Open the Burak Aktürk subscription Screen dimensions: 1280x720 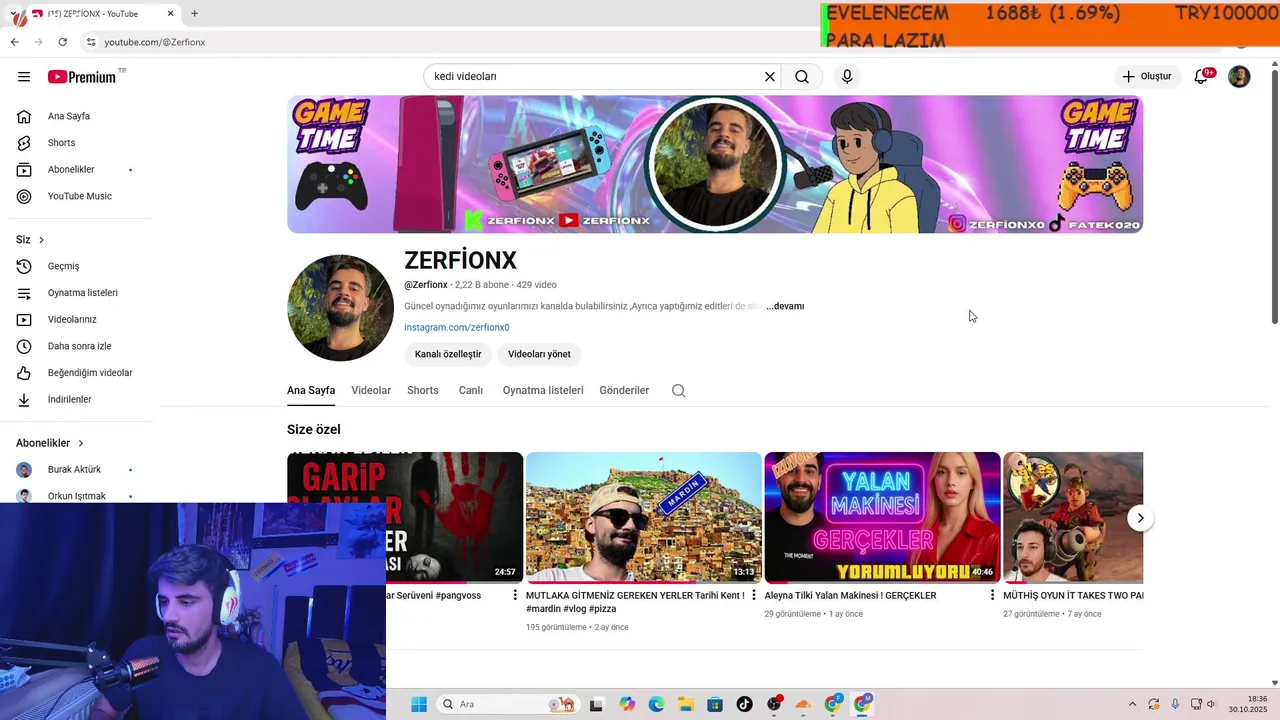click(76, 470)
